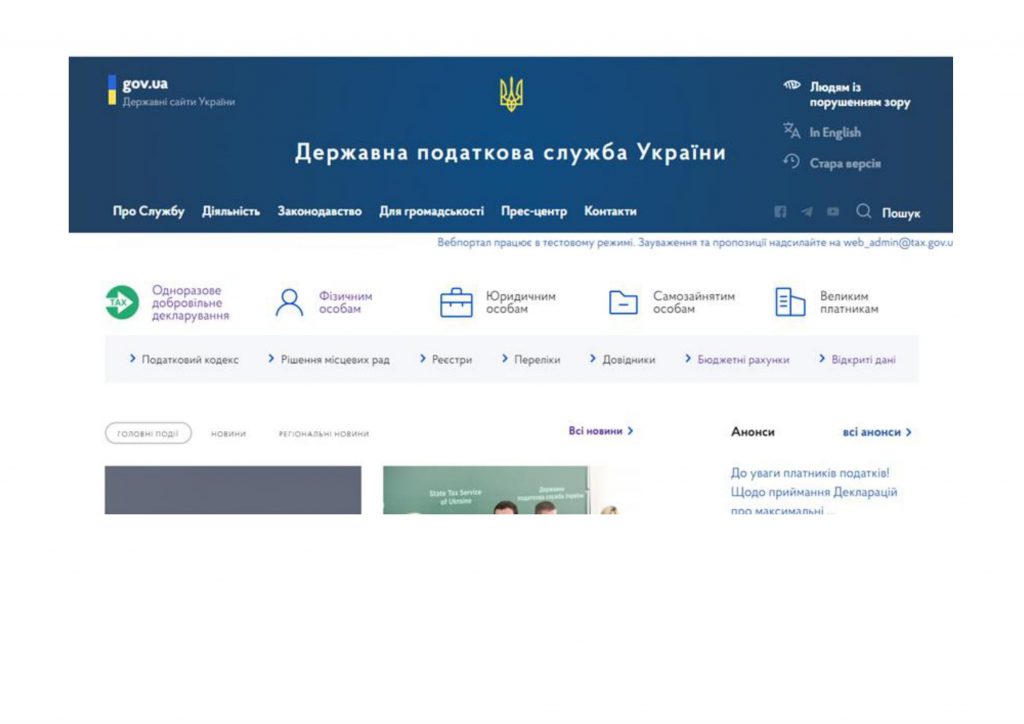Viewport: 1024px width, 724px height.
Task: Click the Ukrainian trident emblem
Action: coord(511,95)
